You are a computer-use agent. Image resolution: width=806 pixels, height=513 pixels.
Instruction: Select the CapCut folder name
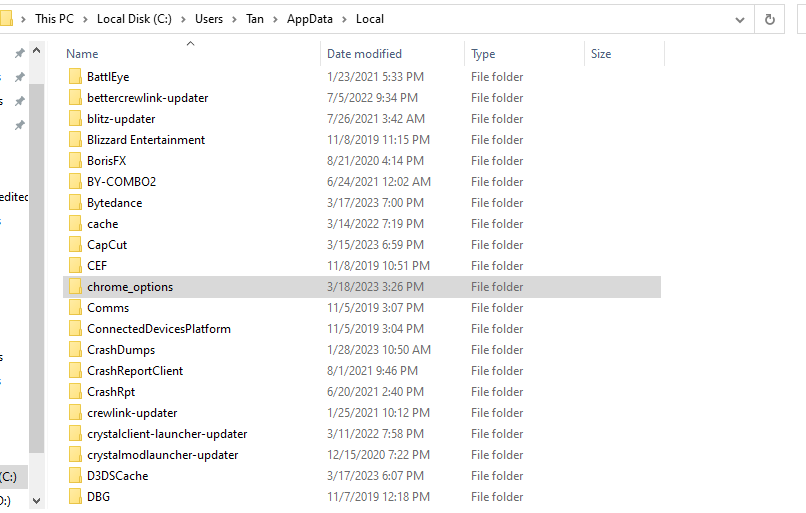(107, 245)
